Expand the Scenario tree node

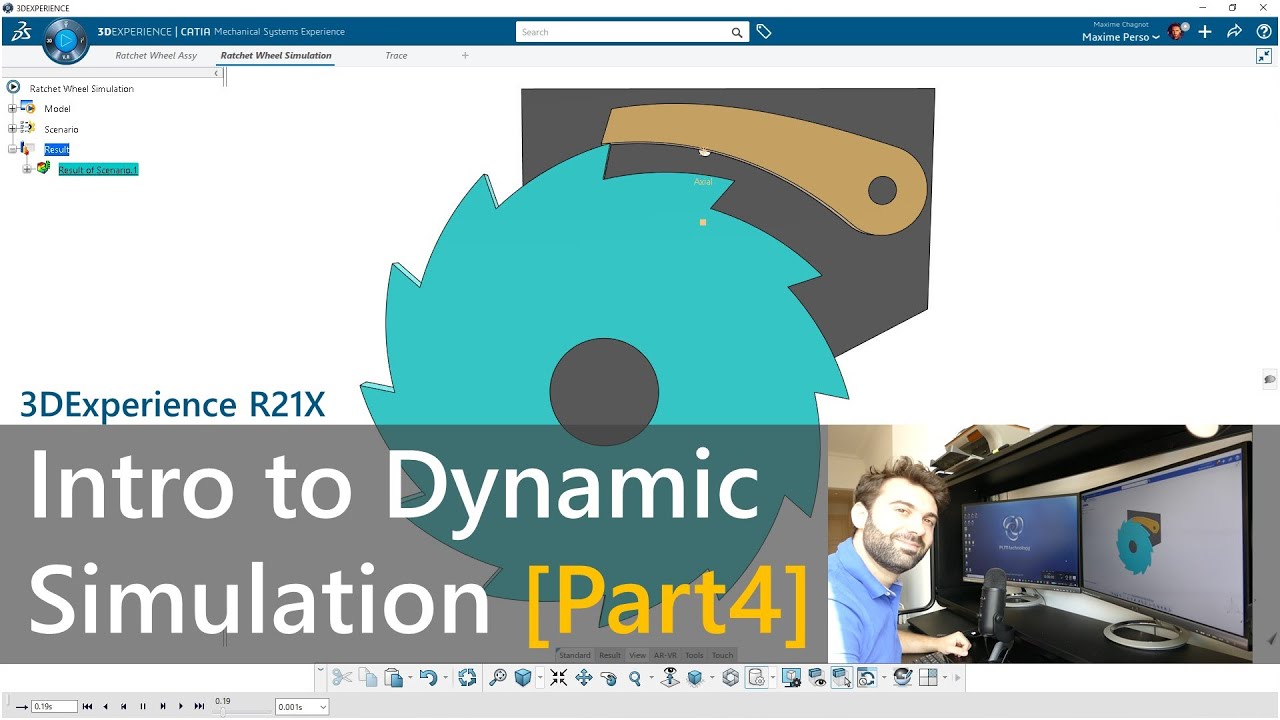[12, 128]
